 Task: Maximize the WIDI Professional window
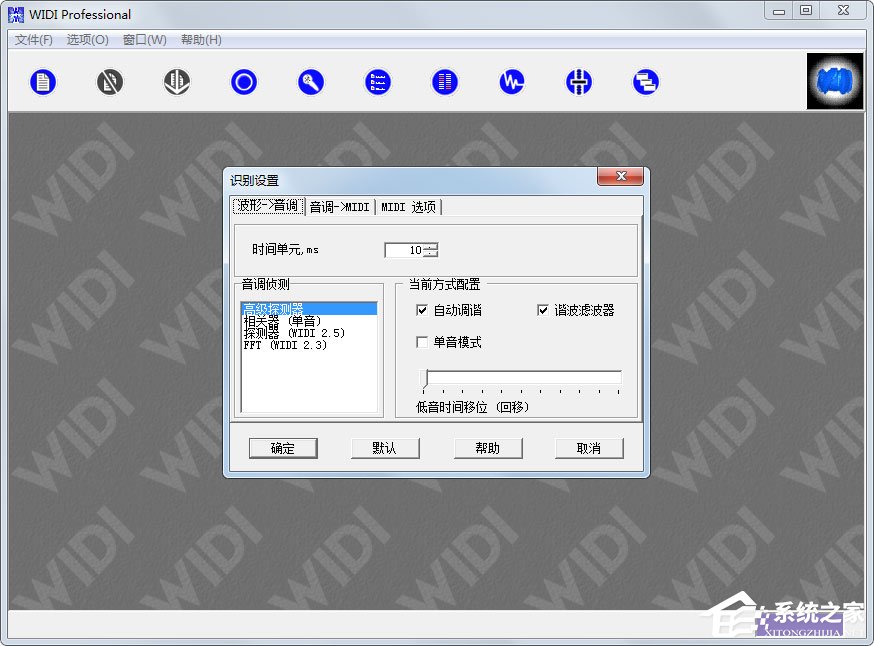pyautogui.click(x=806, y=11)
